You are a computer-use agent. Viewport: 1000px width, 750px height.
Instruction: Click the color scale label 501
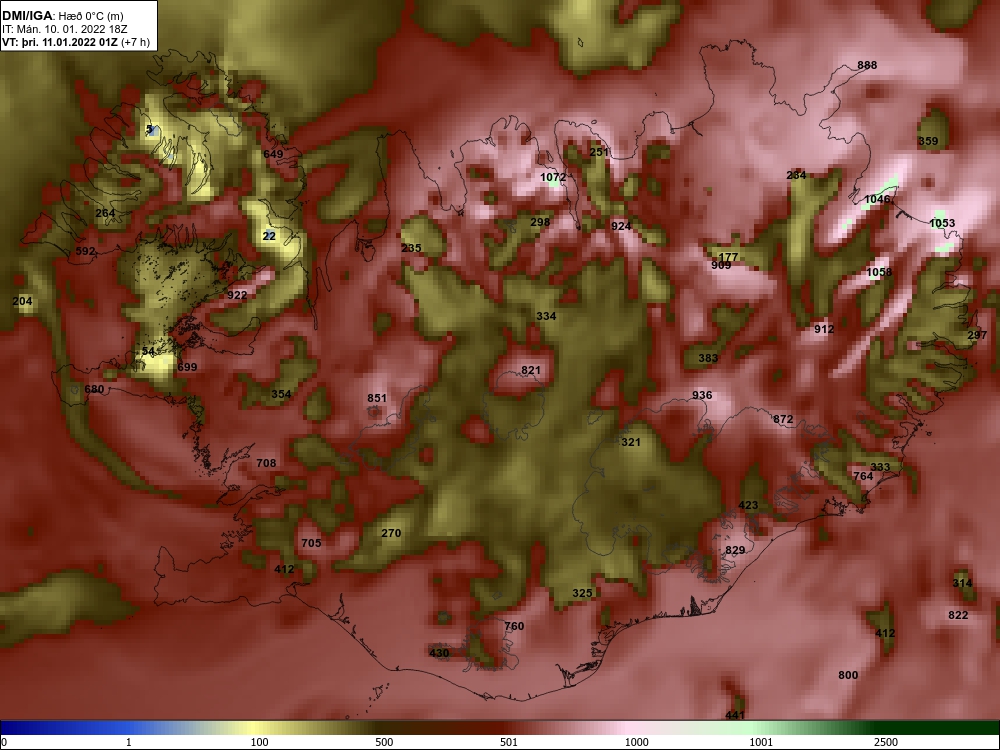[x=509, y=742]
